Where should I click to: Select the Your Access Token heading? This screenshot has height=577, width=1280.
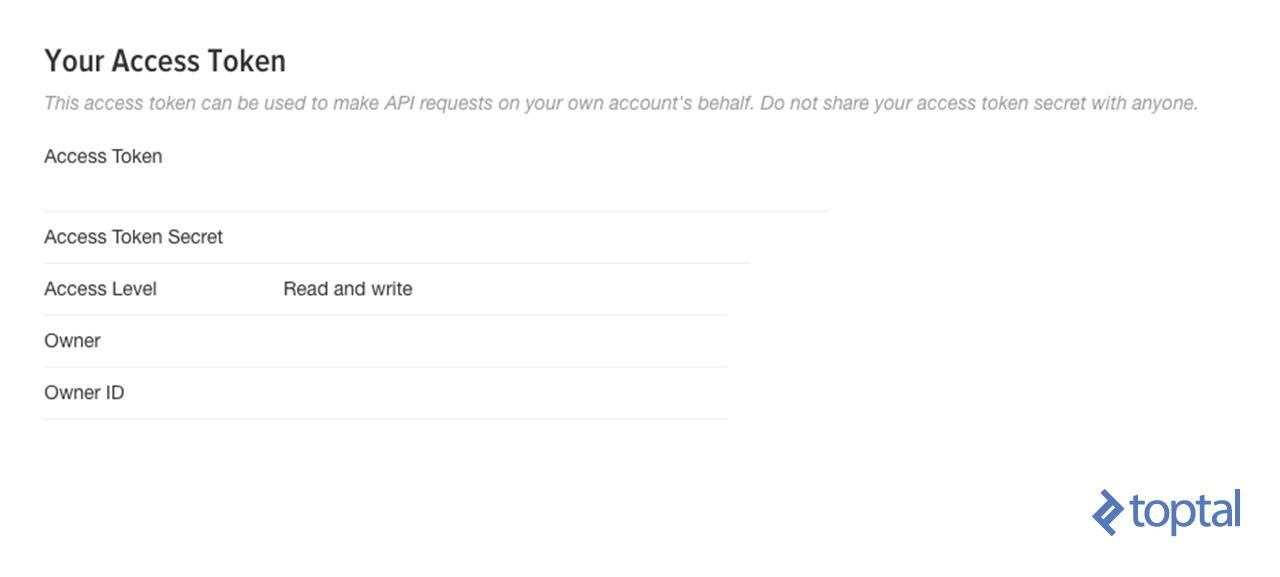pyautogui.click(x=165, y=61)
